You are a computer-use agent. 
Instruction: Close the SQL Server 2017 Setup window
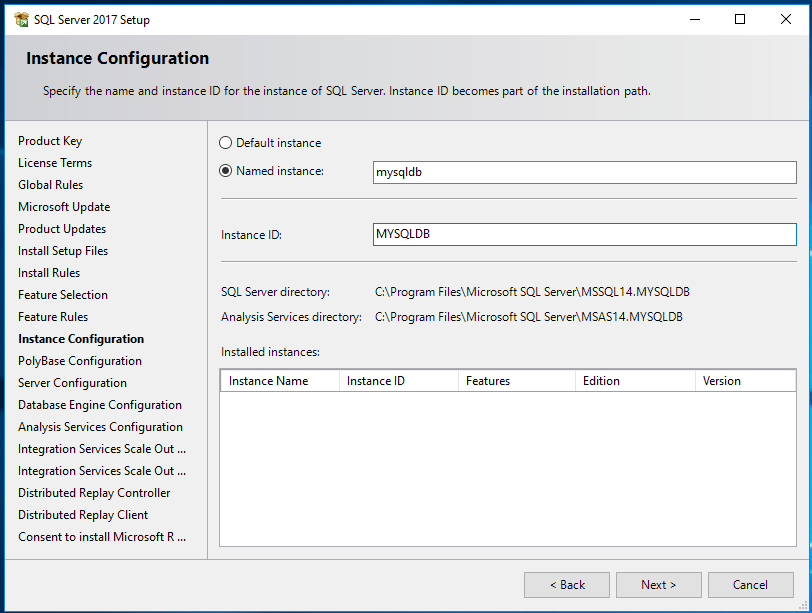coord(786,19)
